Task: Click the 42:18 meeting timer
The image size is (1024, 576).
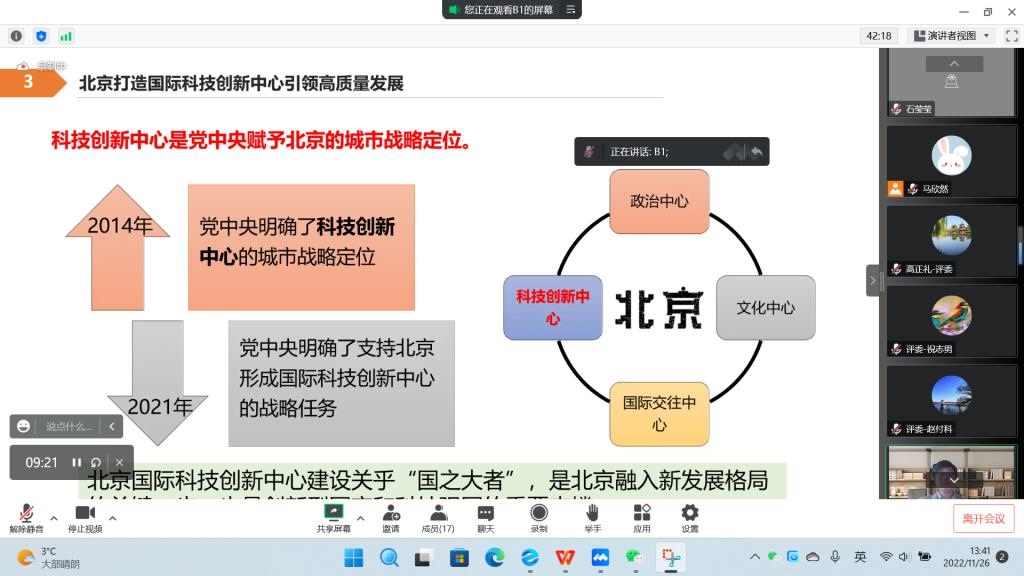Action: (878, 35)
